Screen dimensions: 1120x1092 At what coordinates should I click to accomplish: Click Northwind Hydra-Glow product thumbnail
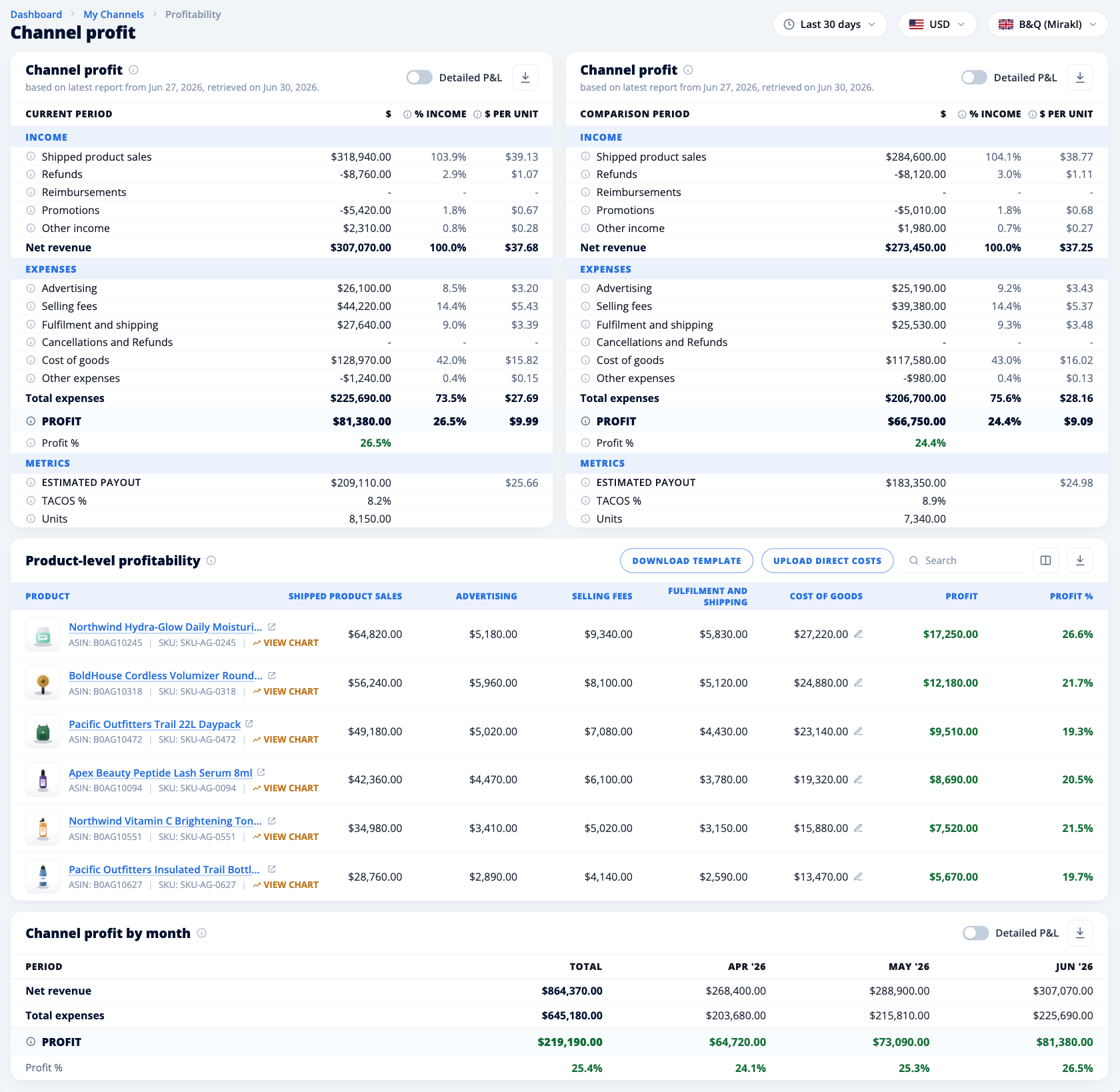pos(43,635)
